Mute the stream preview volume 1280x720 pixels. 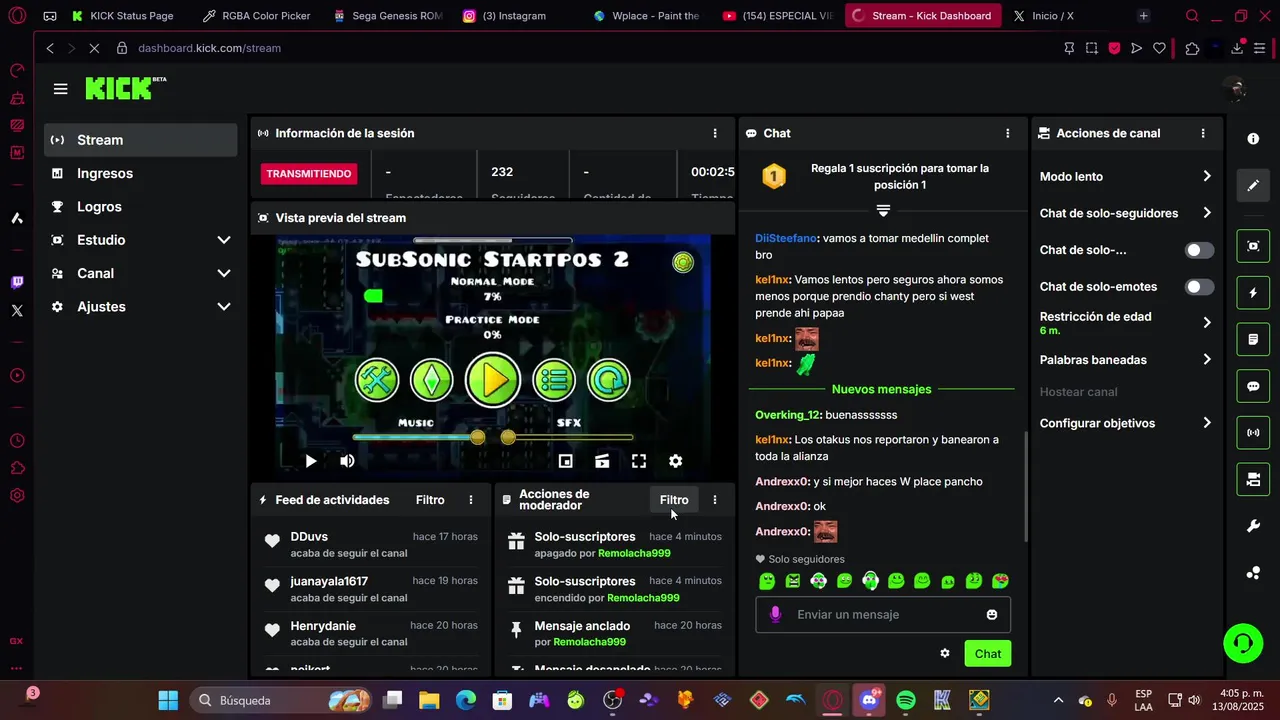[x=347, y=461]
